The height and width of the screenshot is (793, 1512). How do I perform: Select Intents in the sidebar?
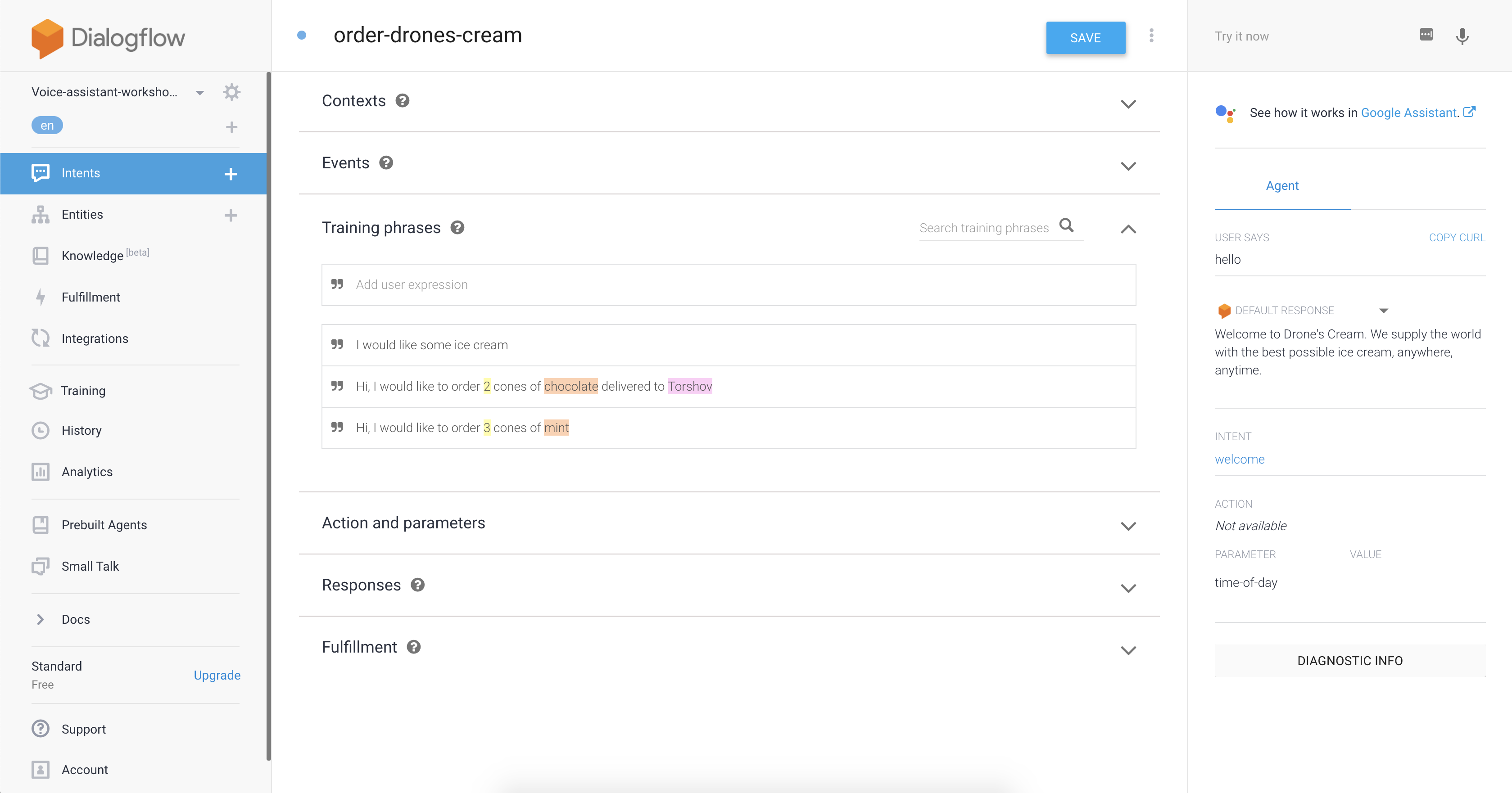133,174
